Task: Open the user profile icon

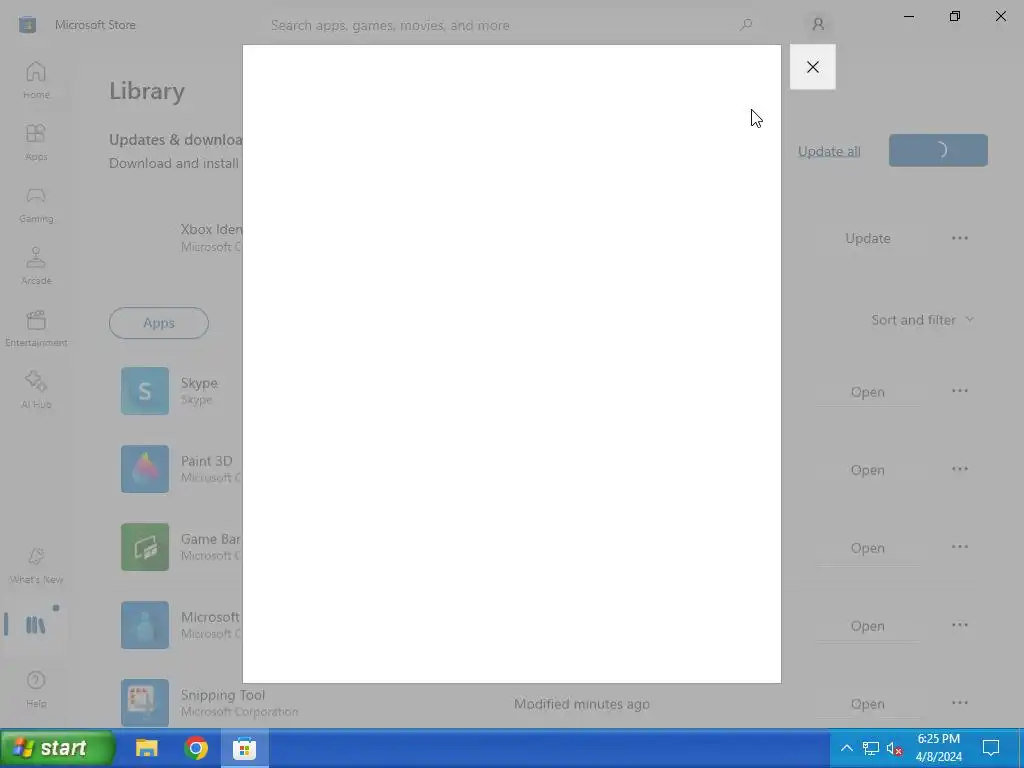Action: 818,25
